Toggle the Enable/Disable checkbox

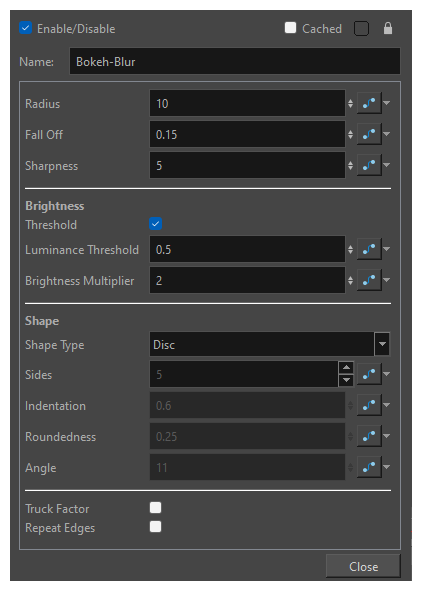click(25, 28)
